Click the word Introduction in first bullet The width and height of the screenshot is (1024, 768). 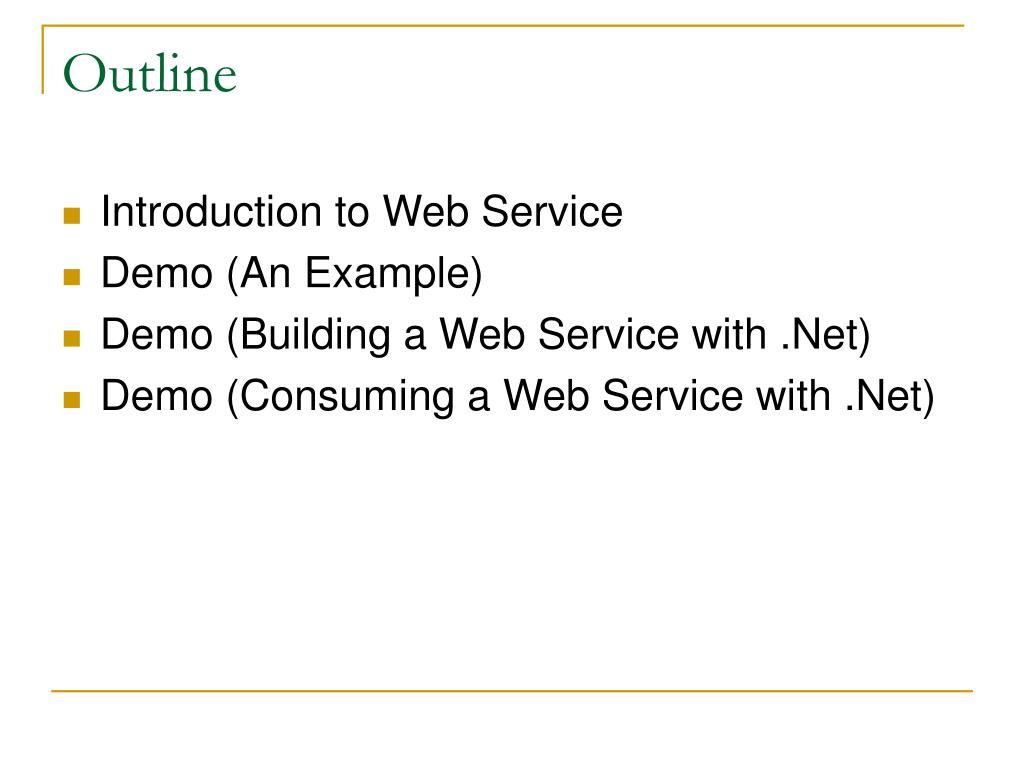point(211,212)
